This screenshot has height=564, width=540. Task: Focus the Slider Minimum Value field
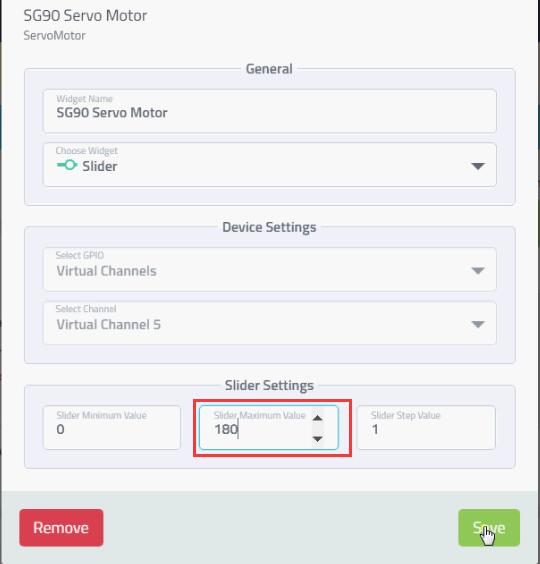click(x=112, y=428)
